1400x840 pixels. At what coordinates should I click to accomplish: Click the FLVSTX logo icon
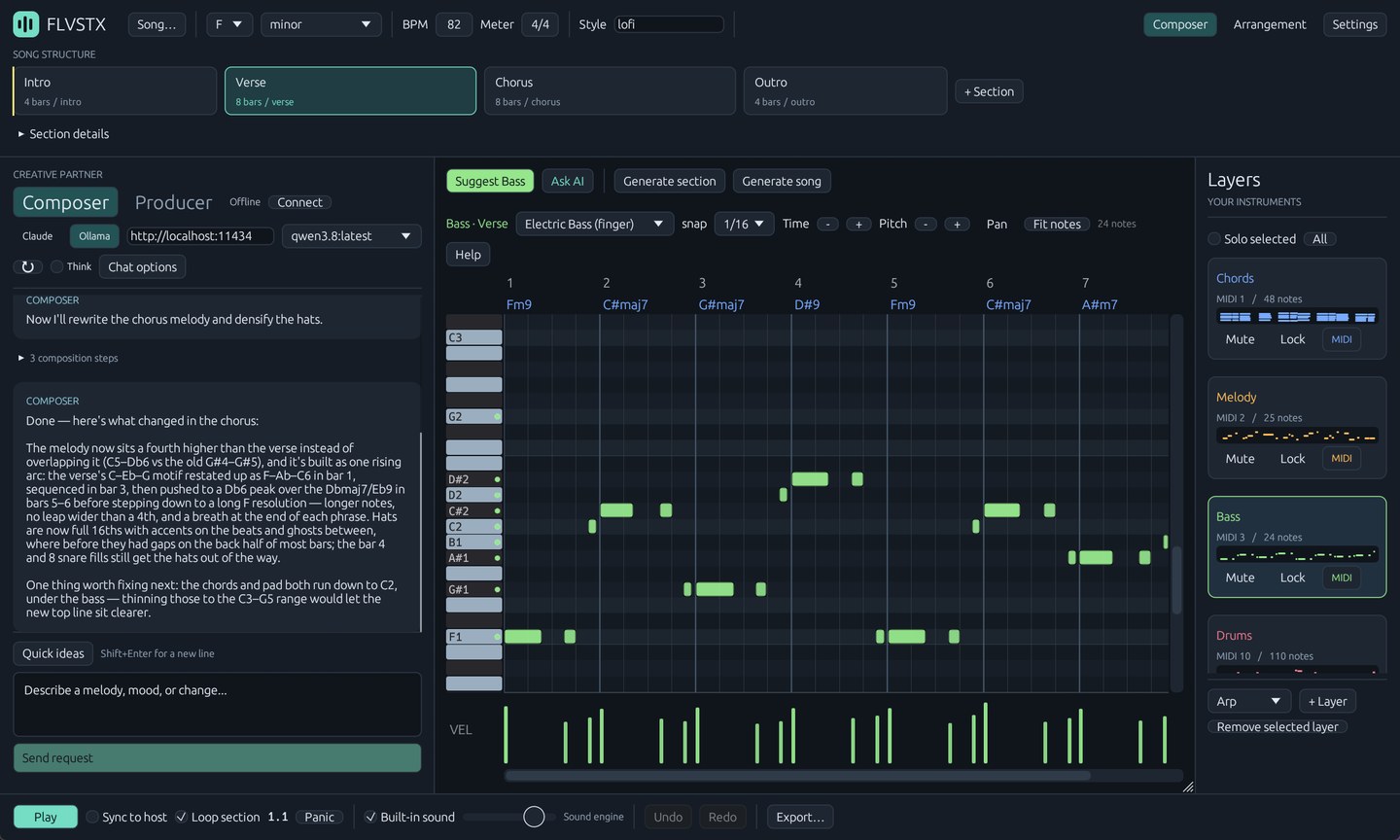[26, 24]
